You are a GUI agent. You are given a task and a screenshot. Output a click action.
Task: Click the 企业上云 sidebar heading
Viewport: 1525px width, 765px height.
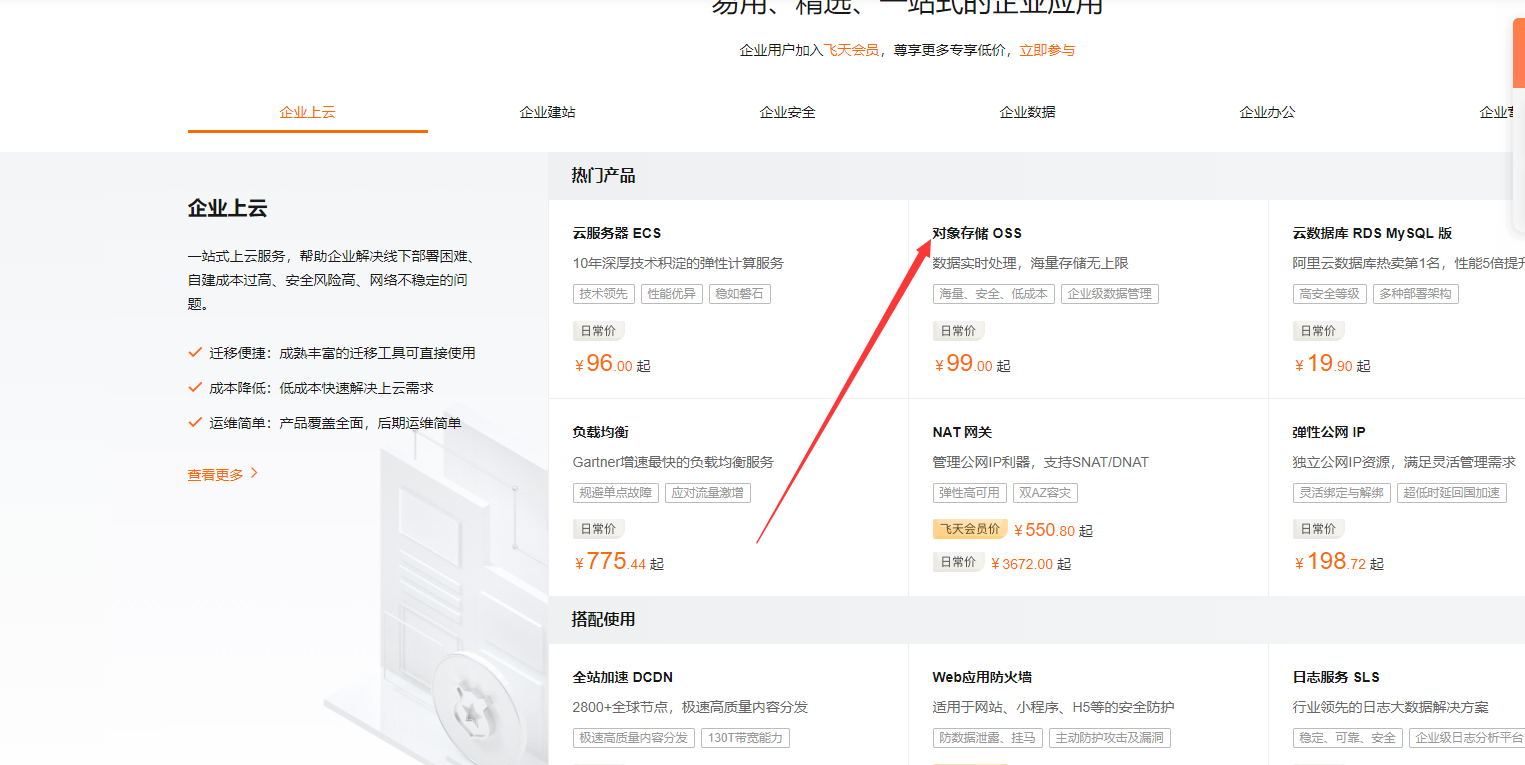[227, 209]
